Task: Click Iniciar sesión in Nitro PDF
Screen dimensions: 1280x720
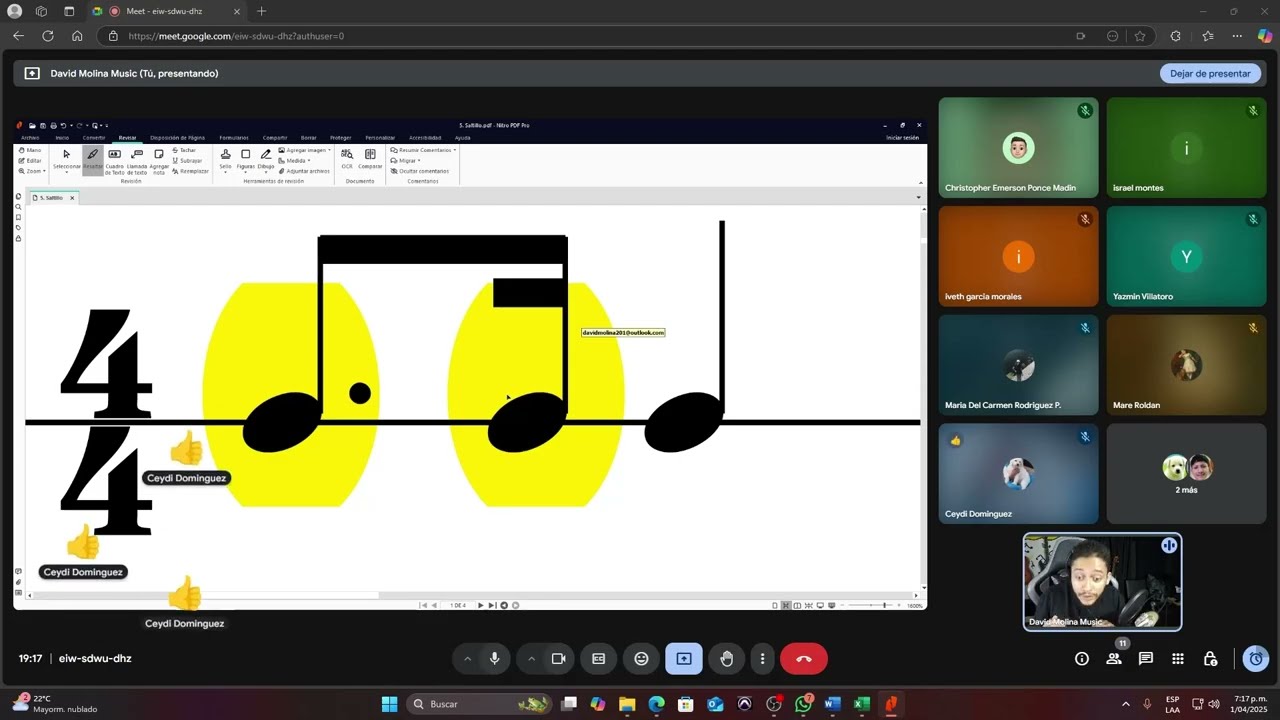Action: click(902, 137)
